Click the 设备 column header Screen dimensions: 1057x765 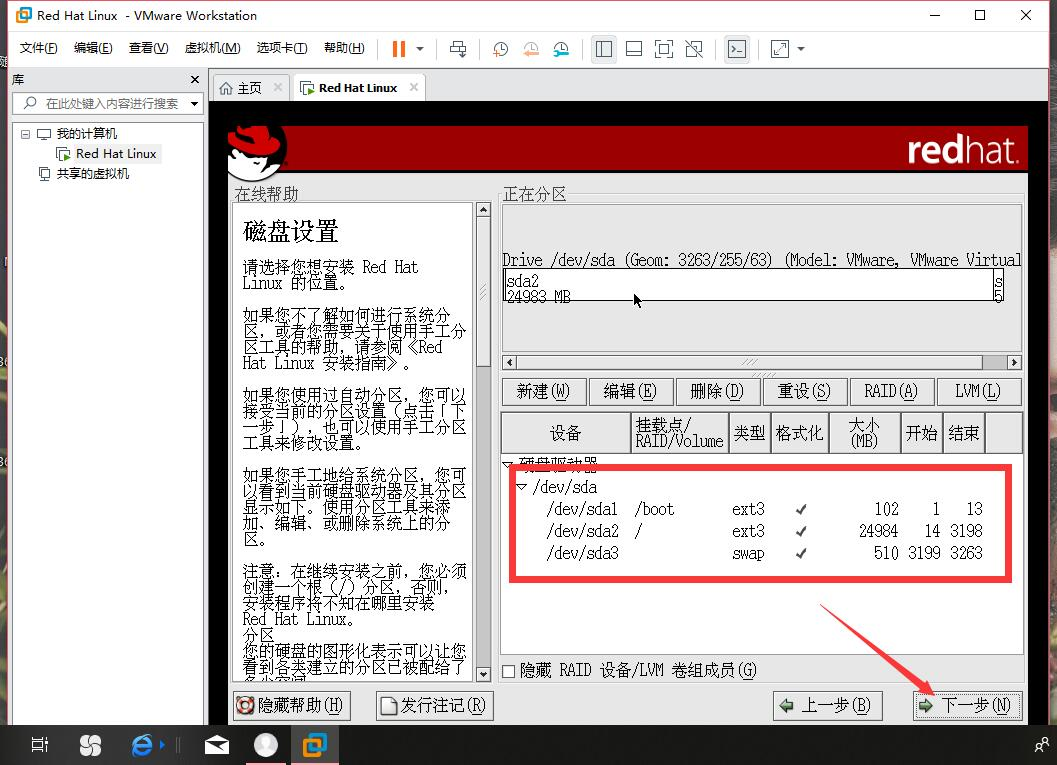point(566,433)
